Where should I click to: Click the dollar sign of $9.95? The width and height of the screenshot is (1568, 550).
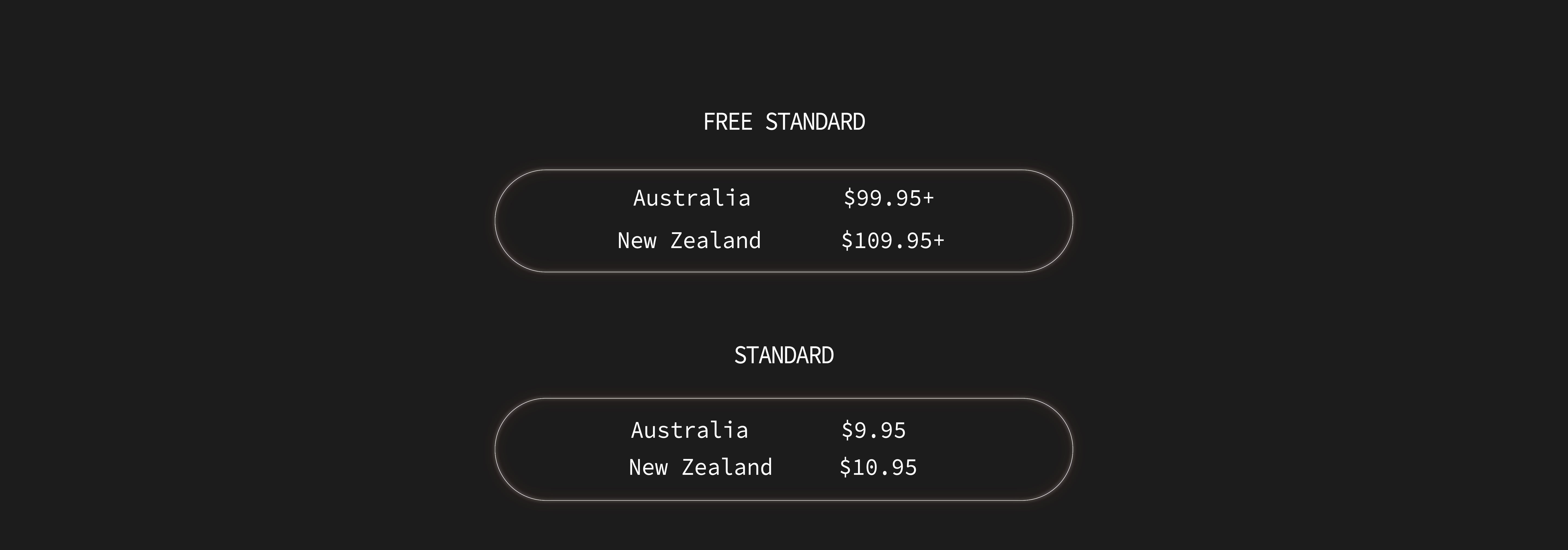pyautogui.click(x=847, y=431)
